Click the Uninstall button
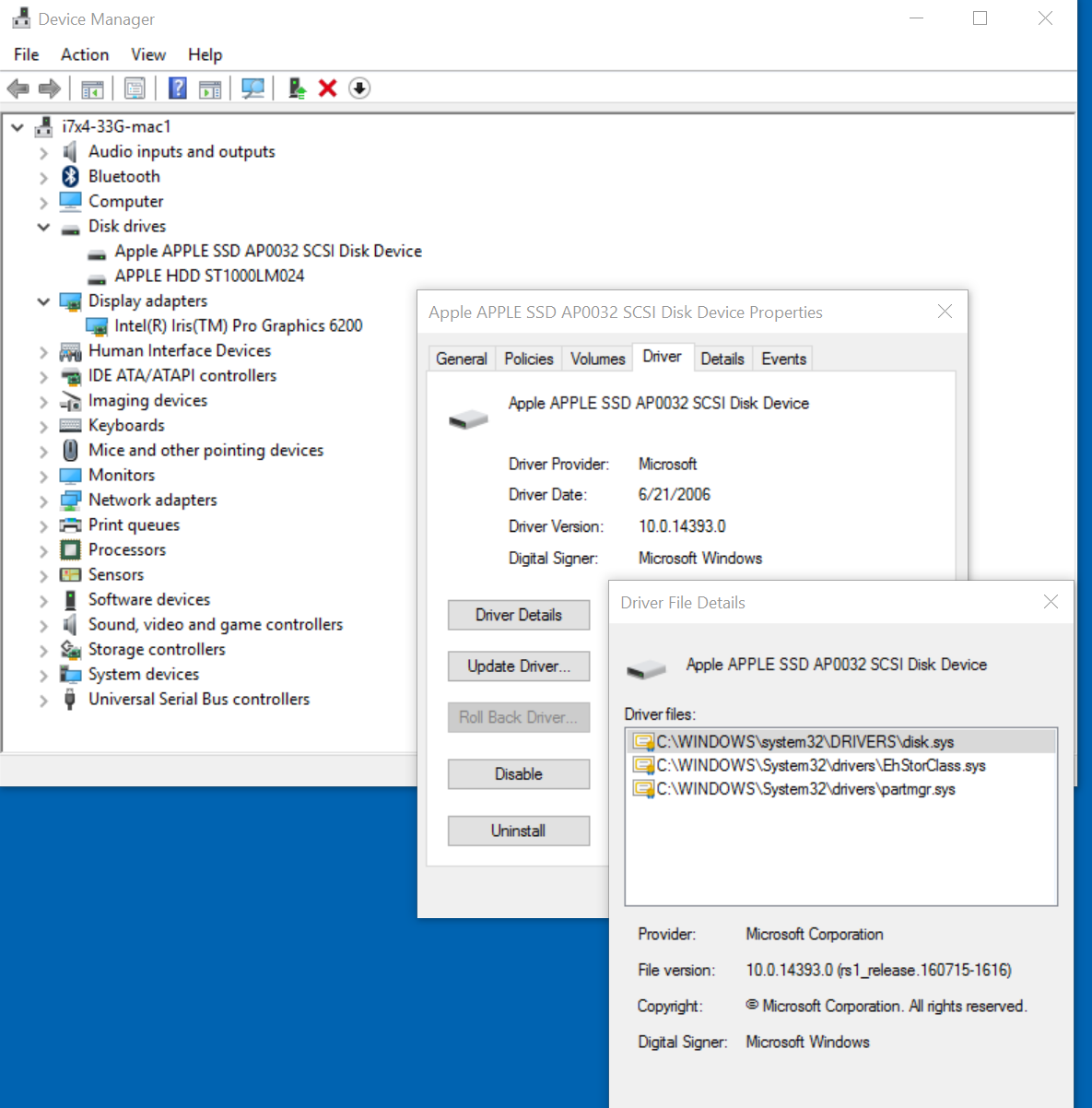 (x=519, y=831)
